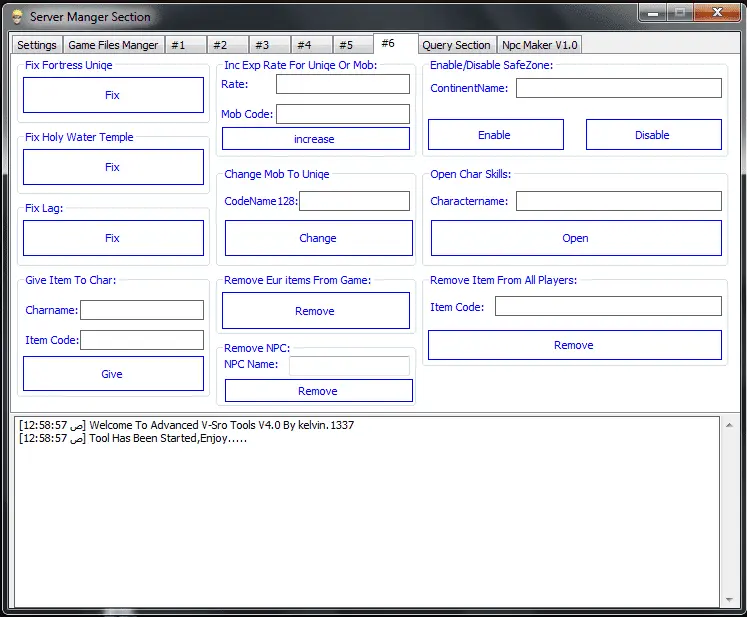Select the #6 tab
The image size is (747, 617).
(x=395, y=43)
